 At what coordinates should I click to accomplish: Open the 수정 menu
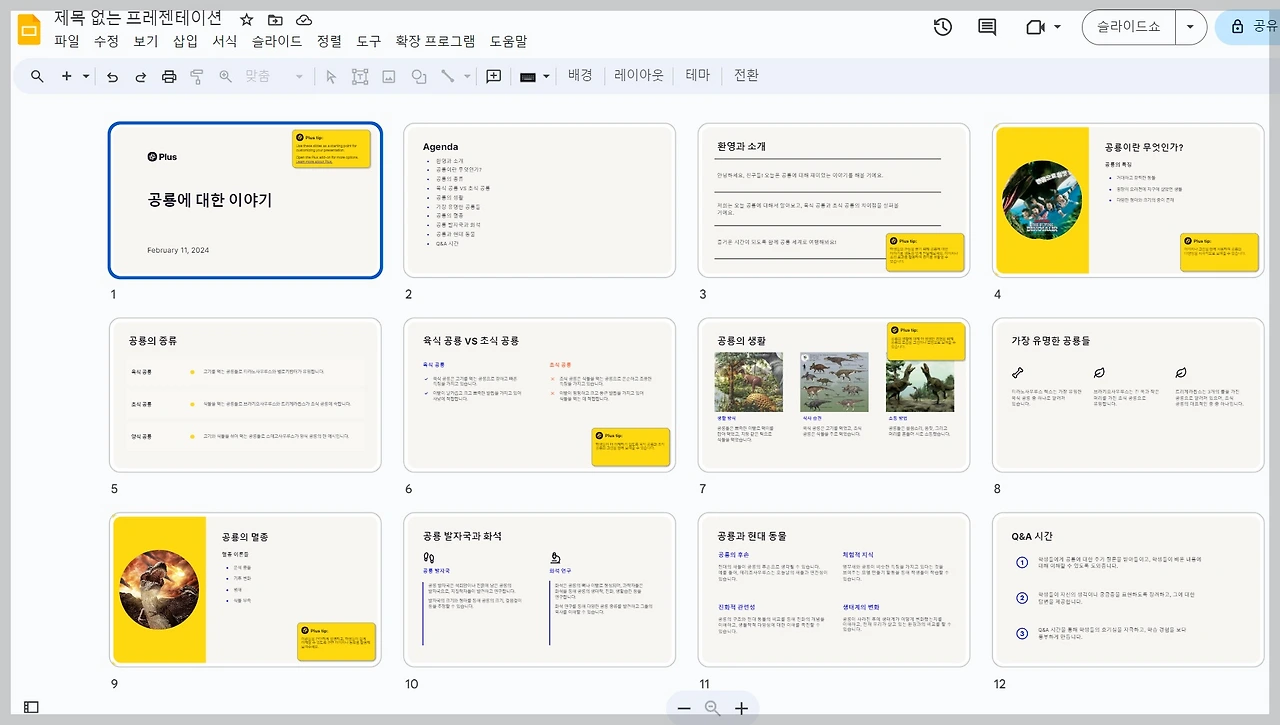(x=106, y=41)
